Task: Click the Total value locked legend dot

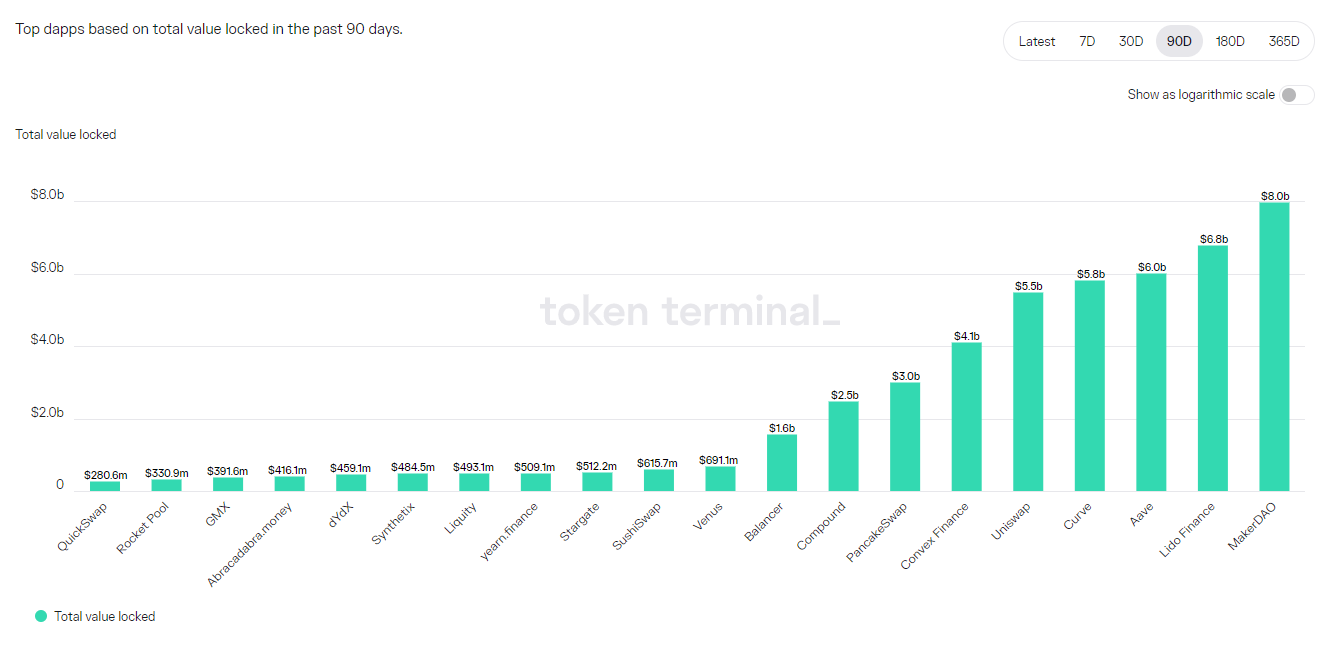Action: coord(41,616)
